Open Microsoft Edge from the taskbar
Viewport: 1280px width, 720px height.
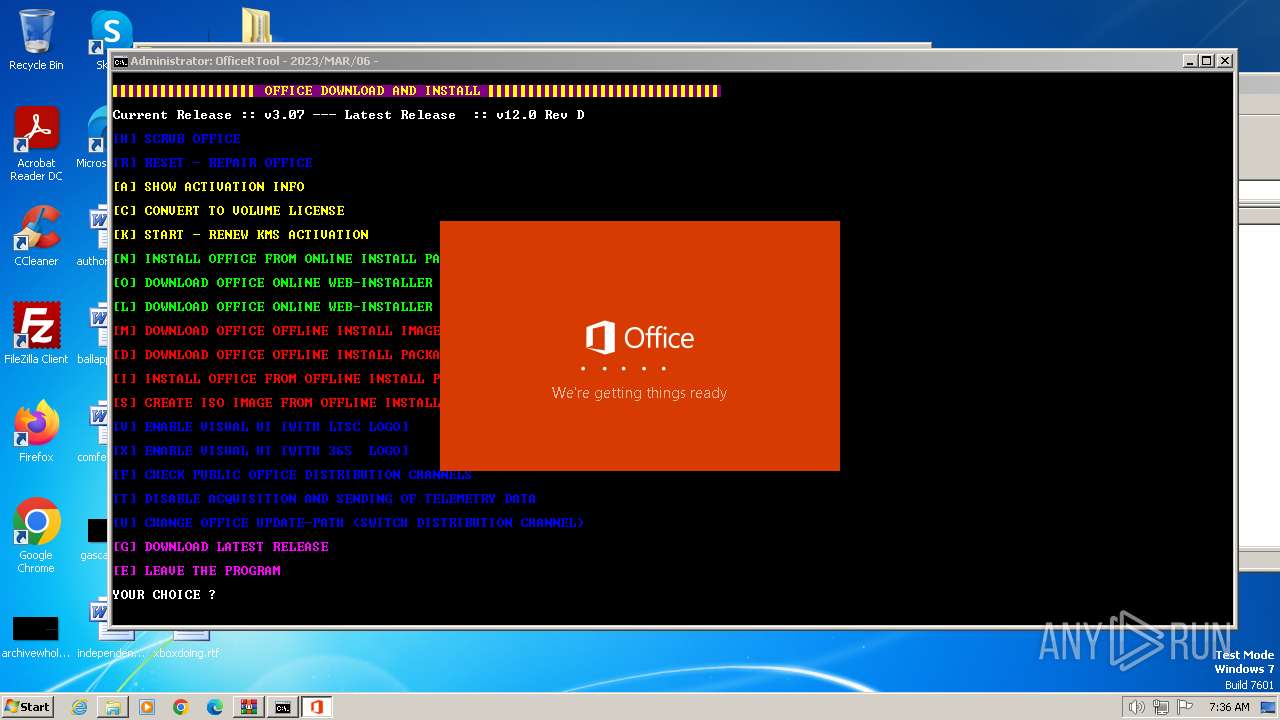click(215, 707)
